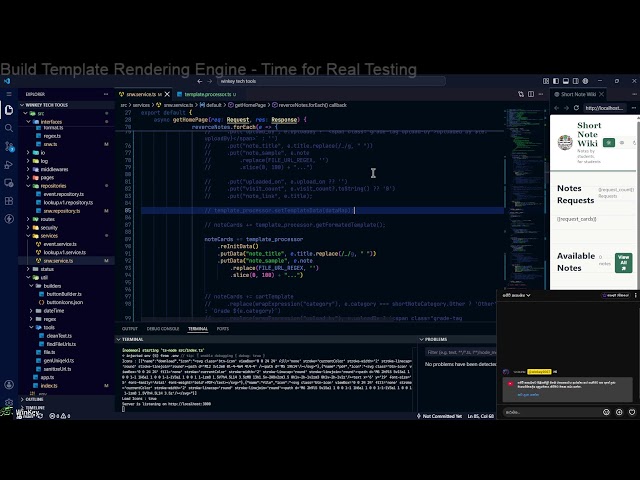Image resolution: width=640 pixels, height=480 pixels.
Task: Switch to the snw.service.ts editor tab
Action: [x=141, y=94]
